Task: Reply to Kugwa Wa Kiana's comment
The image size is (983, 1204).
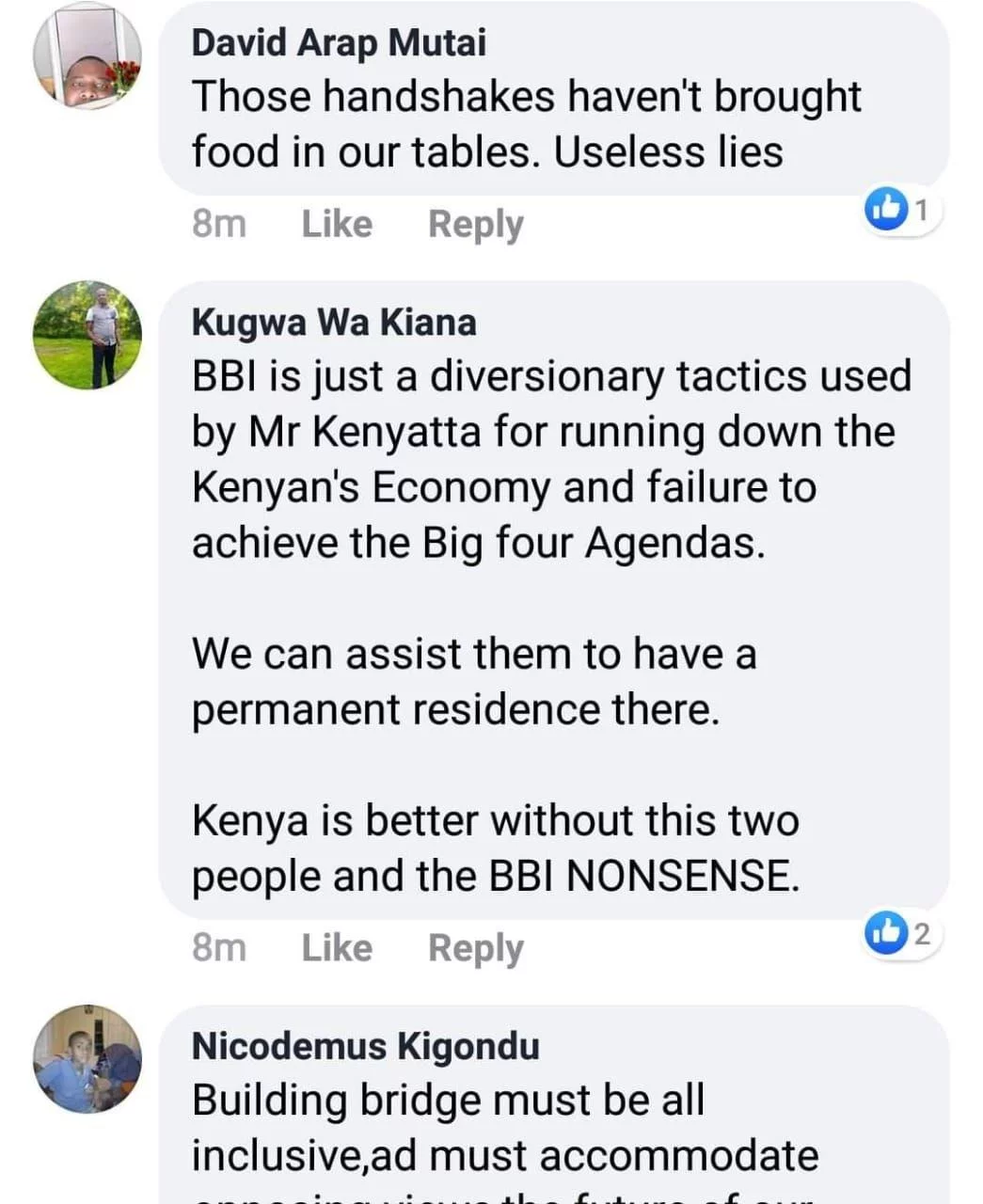Action: [x=475, y=947]
